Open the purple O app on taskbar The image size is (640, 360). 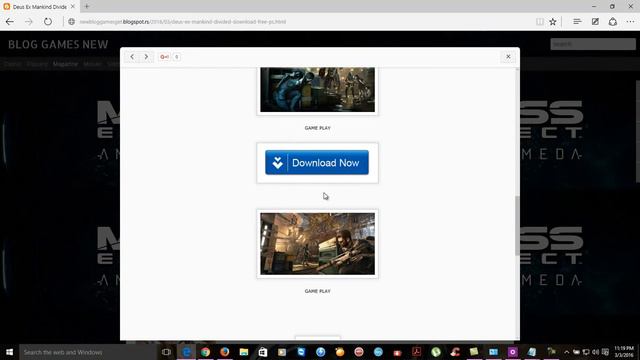pyautogui.click(x=512, y=352)
